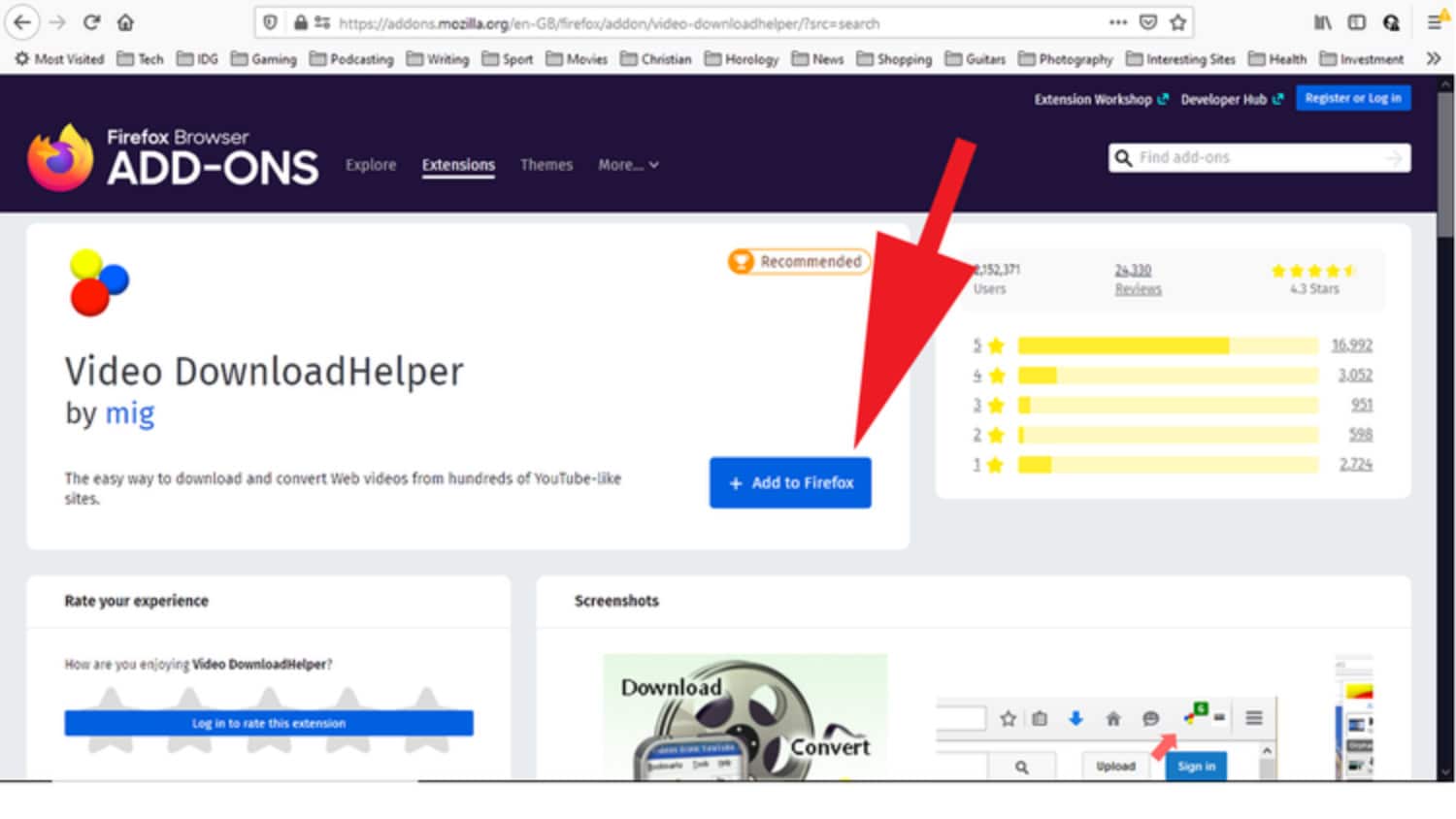Viewport: 1456px width, 819px height.
Task: Click the 4.3 Stars rating display
Action: [1314, 279]
